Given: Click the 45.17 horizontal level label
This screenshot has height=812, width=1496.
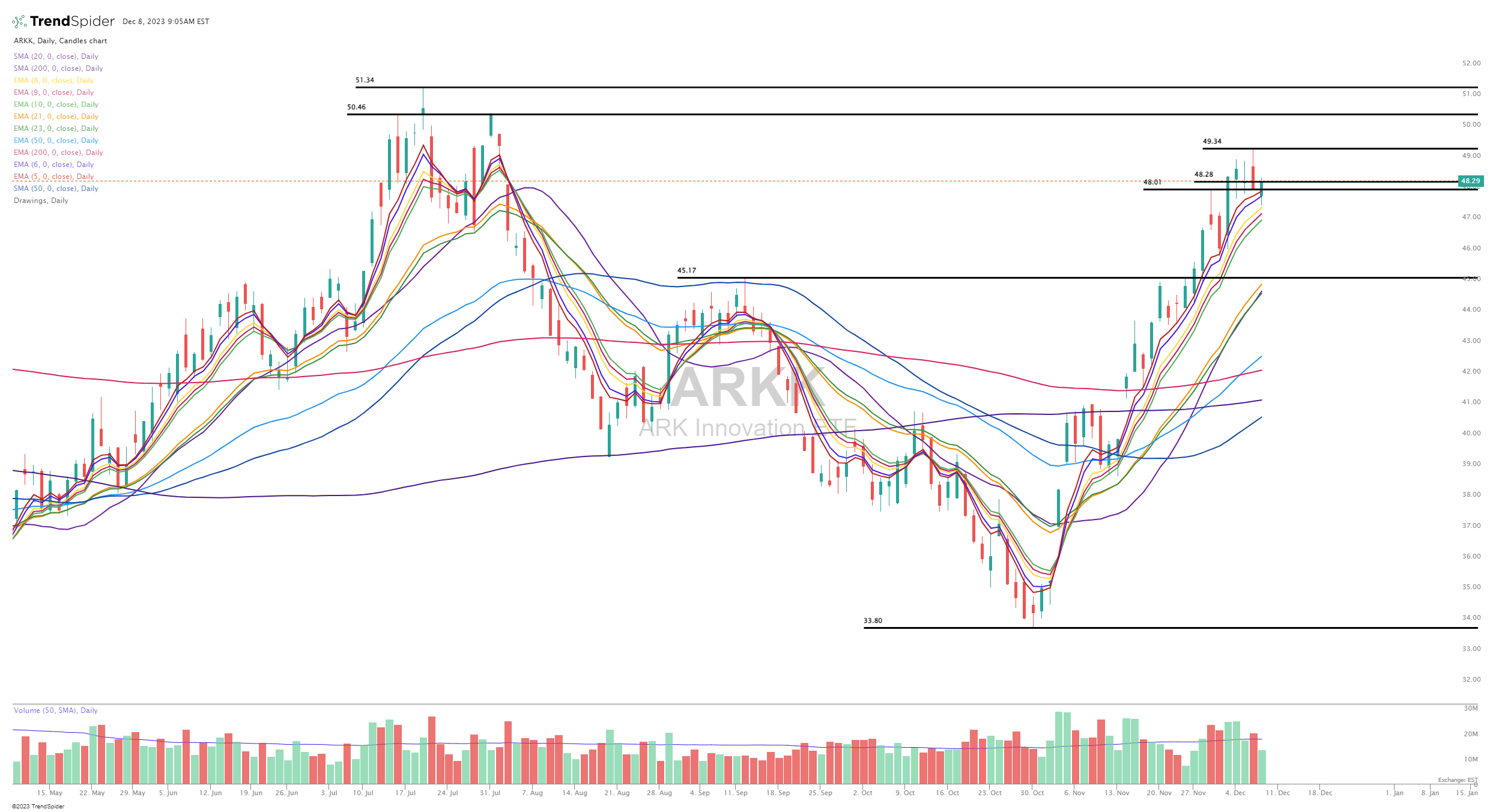Looking at the screenshot, I should coord(686,270).
